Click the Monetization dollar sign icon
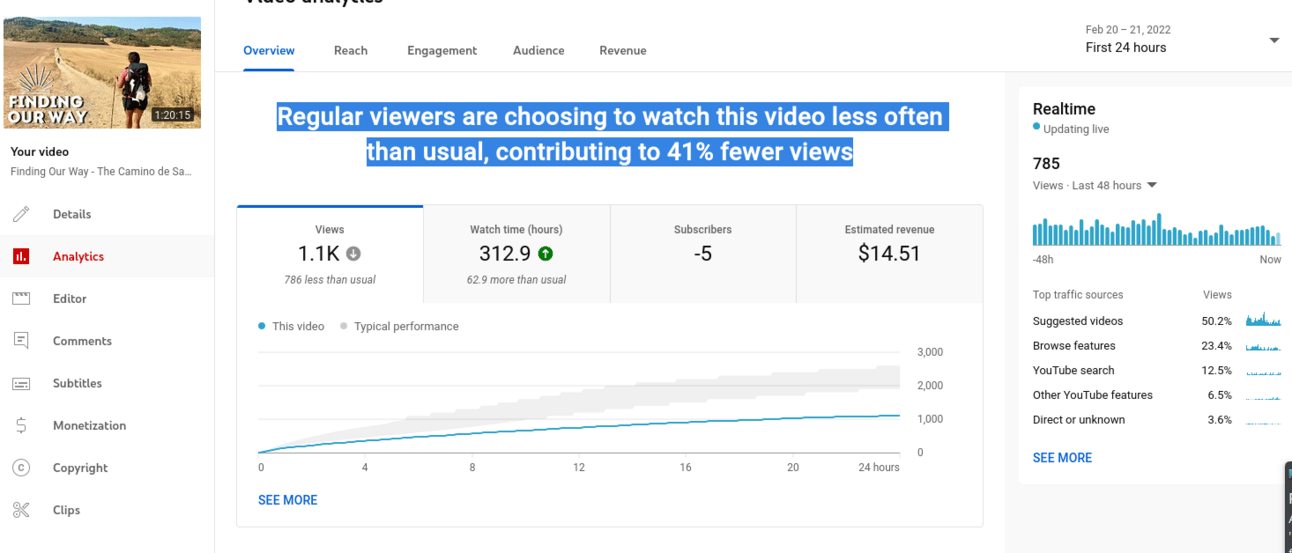 21,426
